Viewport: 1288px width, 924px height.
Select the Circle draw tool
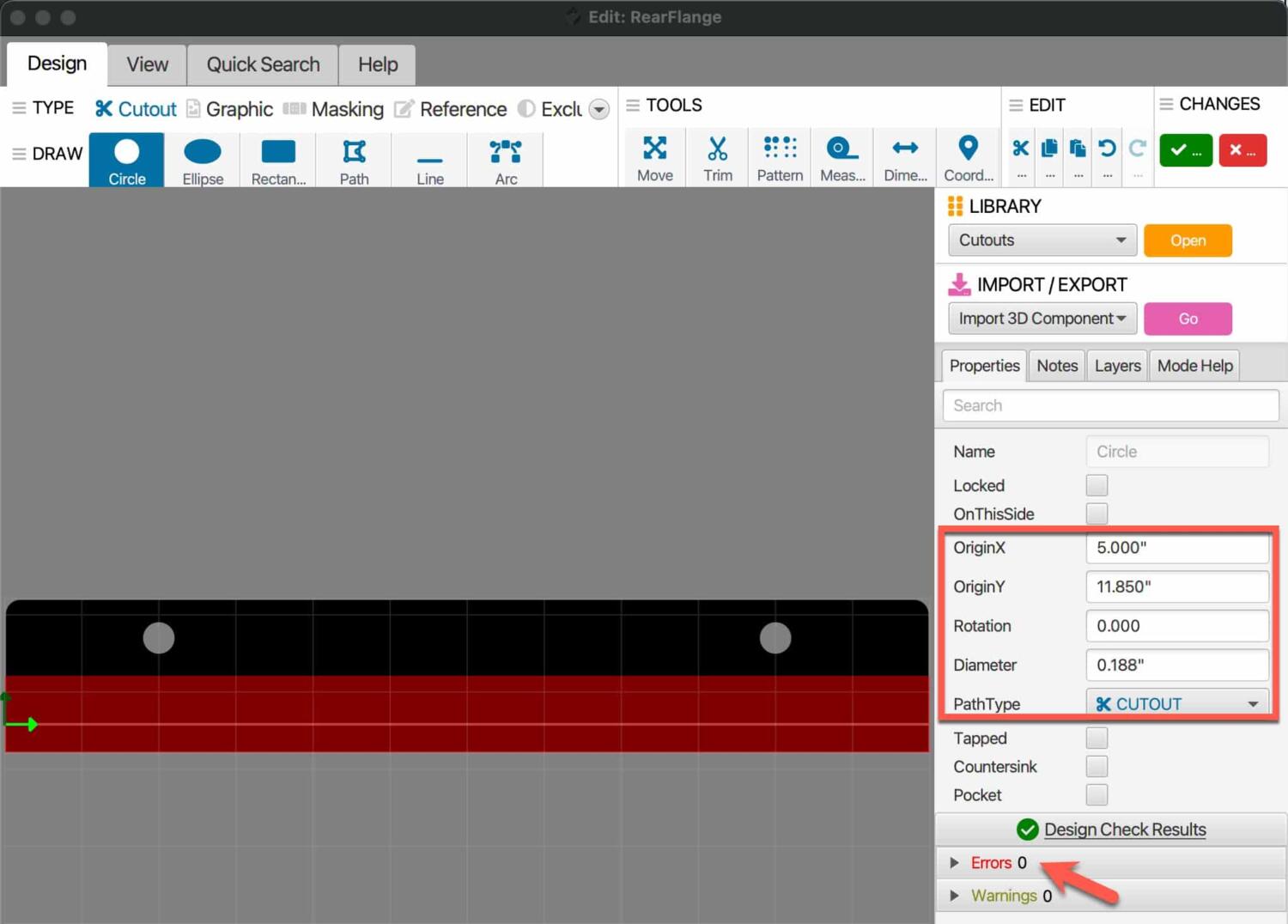(x=126, y=161)
